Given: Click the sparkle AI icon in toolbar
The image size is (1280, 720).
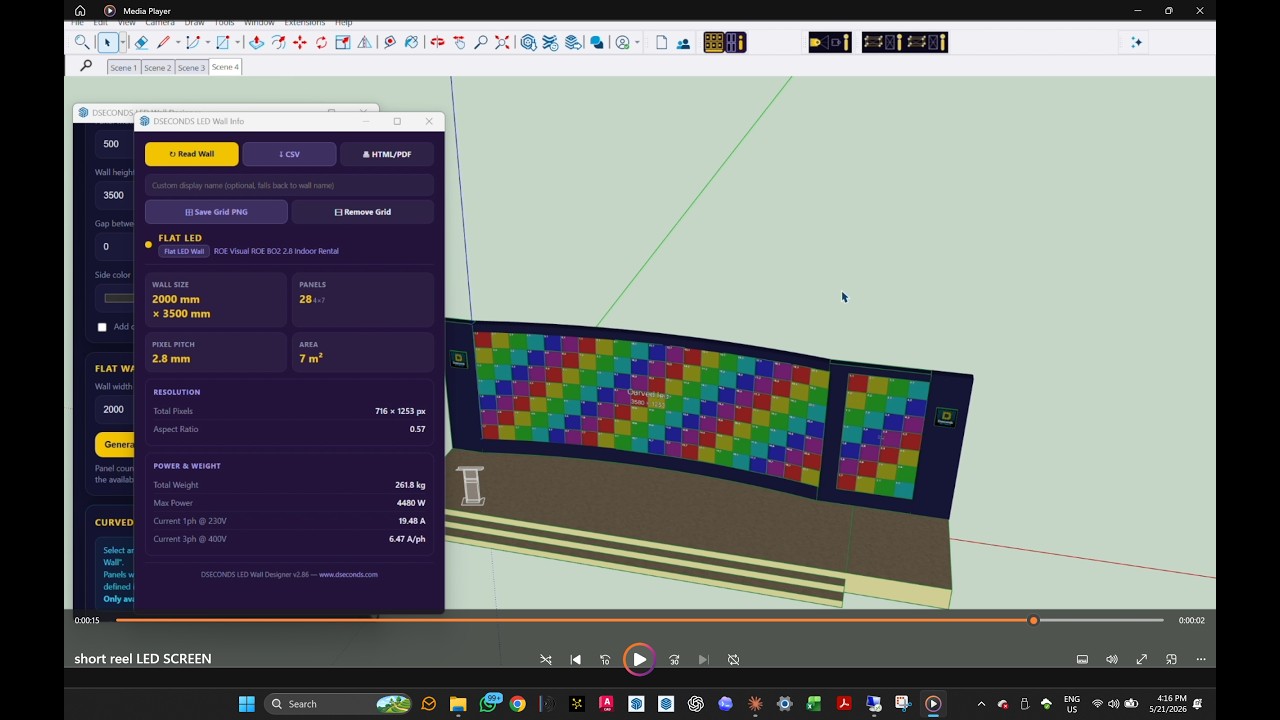Looking at the screenshot, I should pyautogui.click(x=1136, y=42).
